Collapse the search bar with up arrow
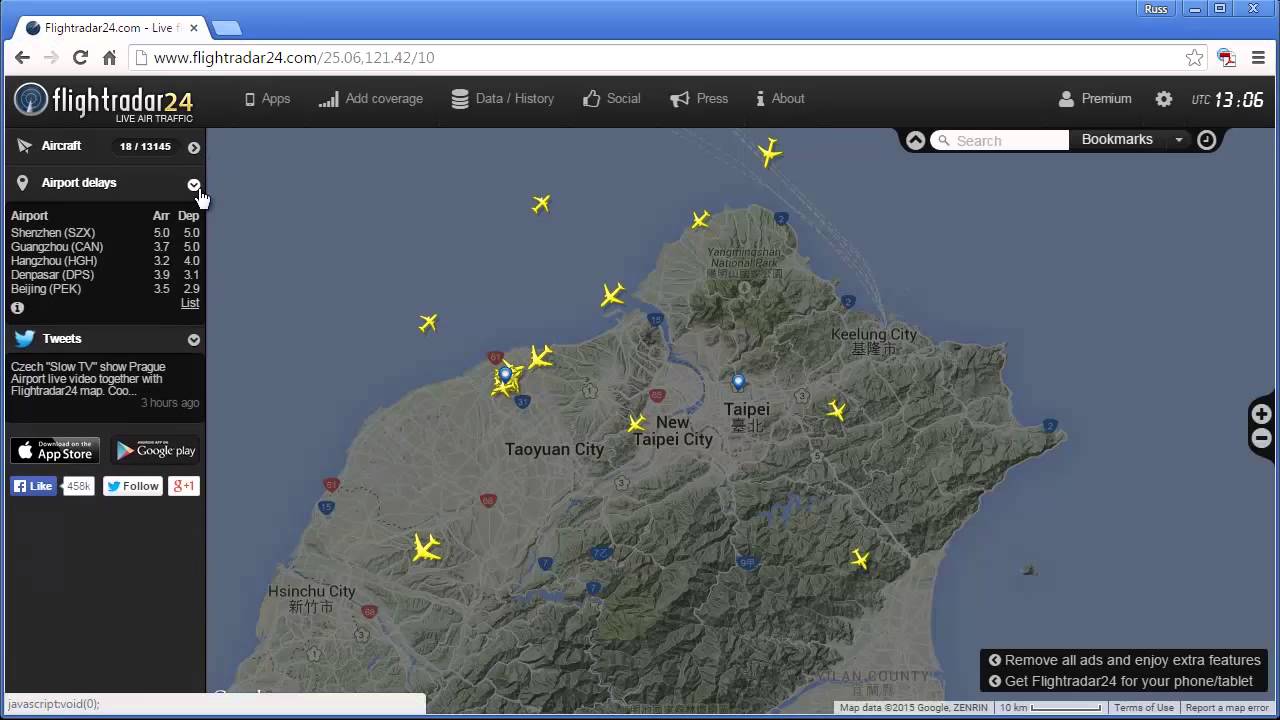Image resolution: width=1280 pixels, height=720 pixels. coord(915,140)
